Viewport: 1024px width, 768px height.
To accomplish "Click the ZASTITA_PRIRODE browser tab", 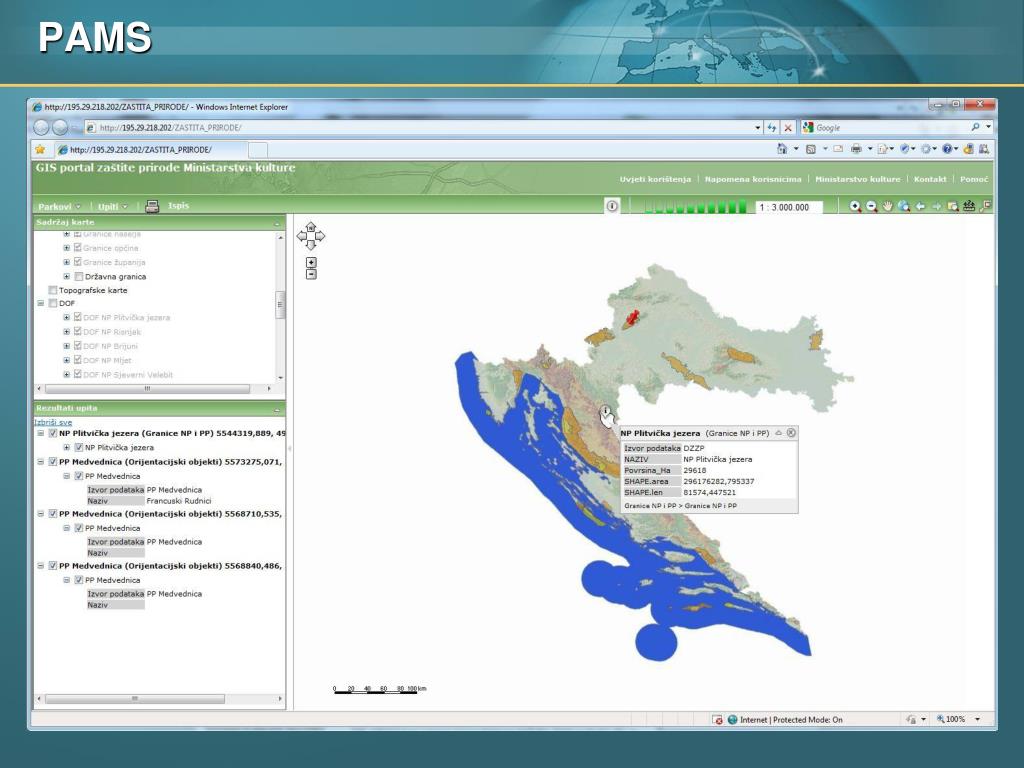I will (x=150, y=150).
